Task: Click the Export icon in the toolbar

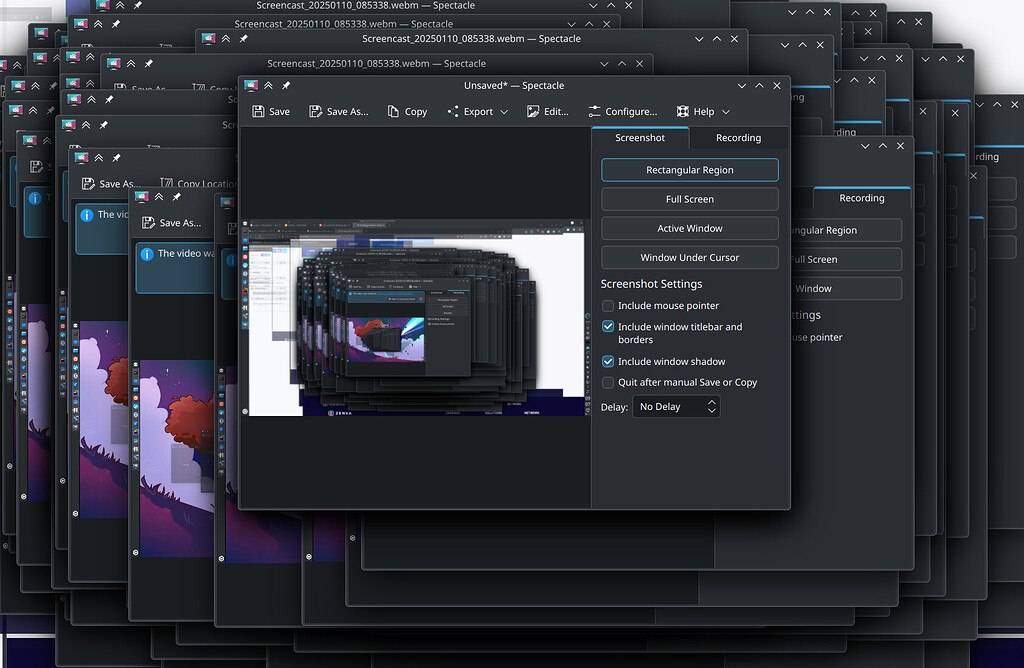Action: pos(452,111)
